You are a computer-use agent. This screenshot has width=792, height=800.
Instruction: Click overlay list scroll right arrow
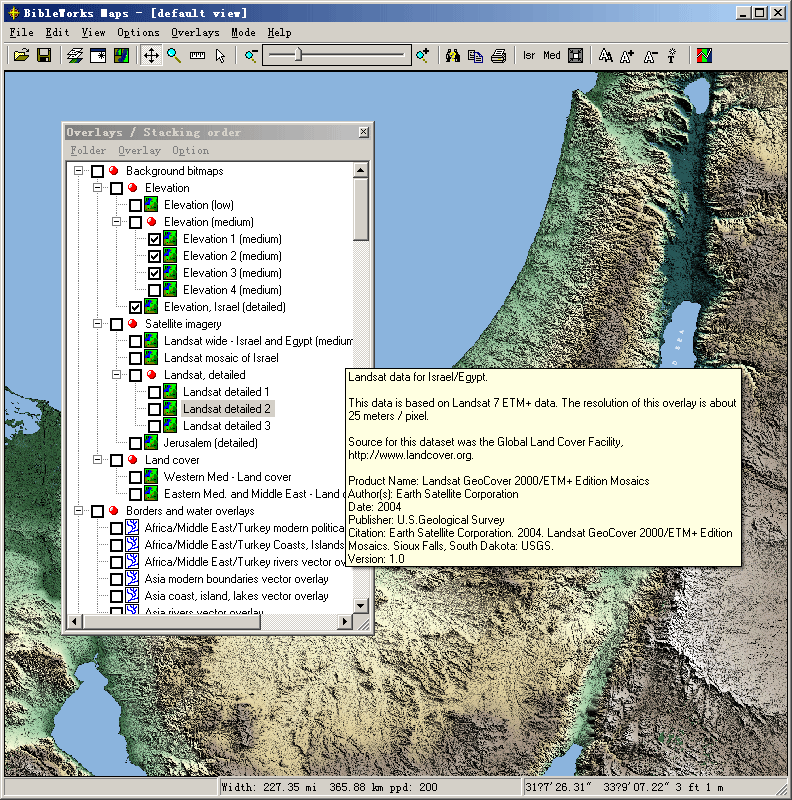pyautogui.click(x=345, y=621)
